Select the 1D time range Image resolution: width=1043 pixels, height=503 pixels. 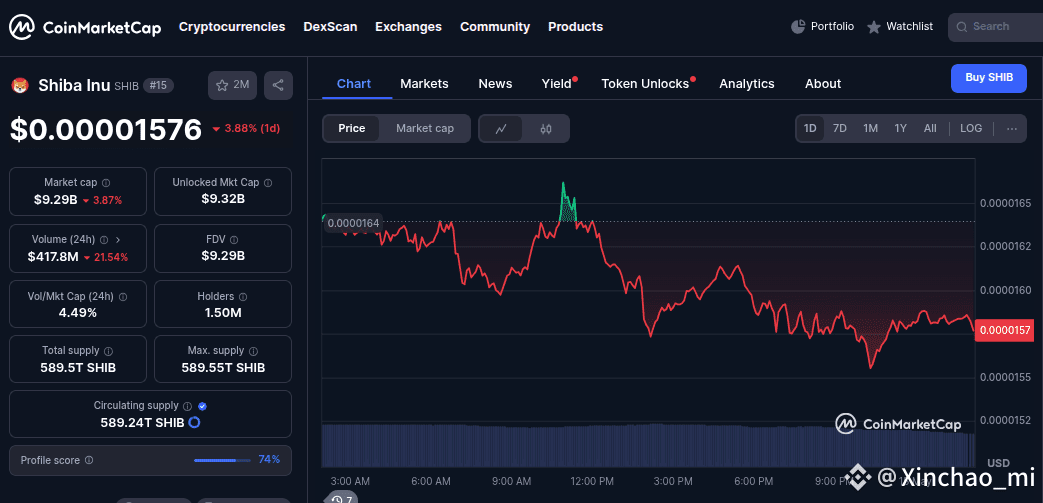pos(810,128)
